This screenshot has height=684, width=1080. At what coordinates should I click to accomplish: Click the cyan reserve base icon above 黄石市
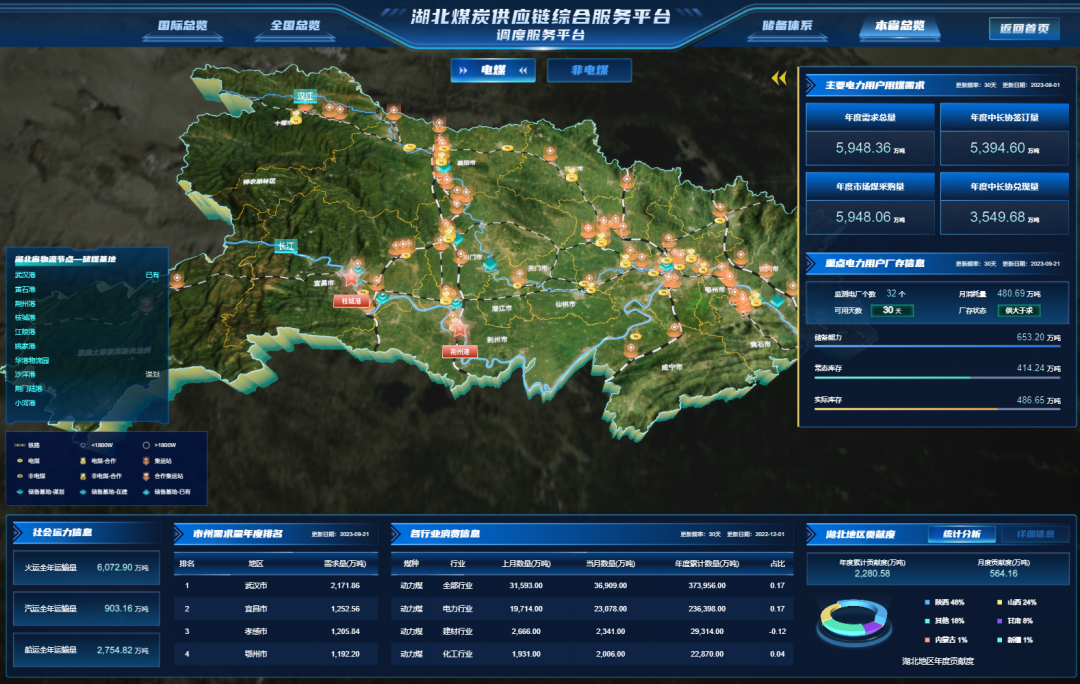point(778,301)
